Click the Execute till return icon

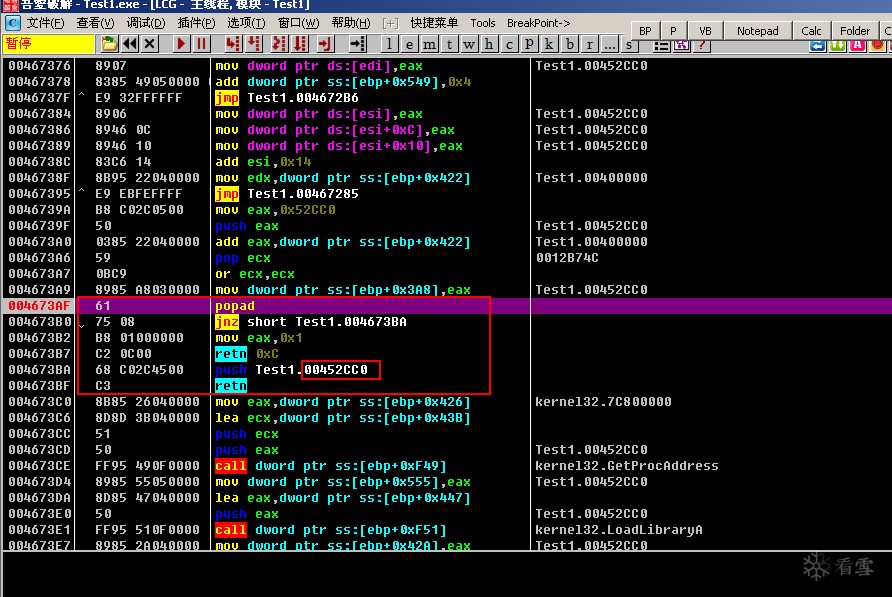click(x=325, y=44)
